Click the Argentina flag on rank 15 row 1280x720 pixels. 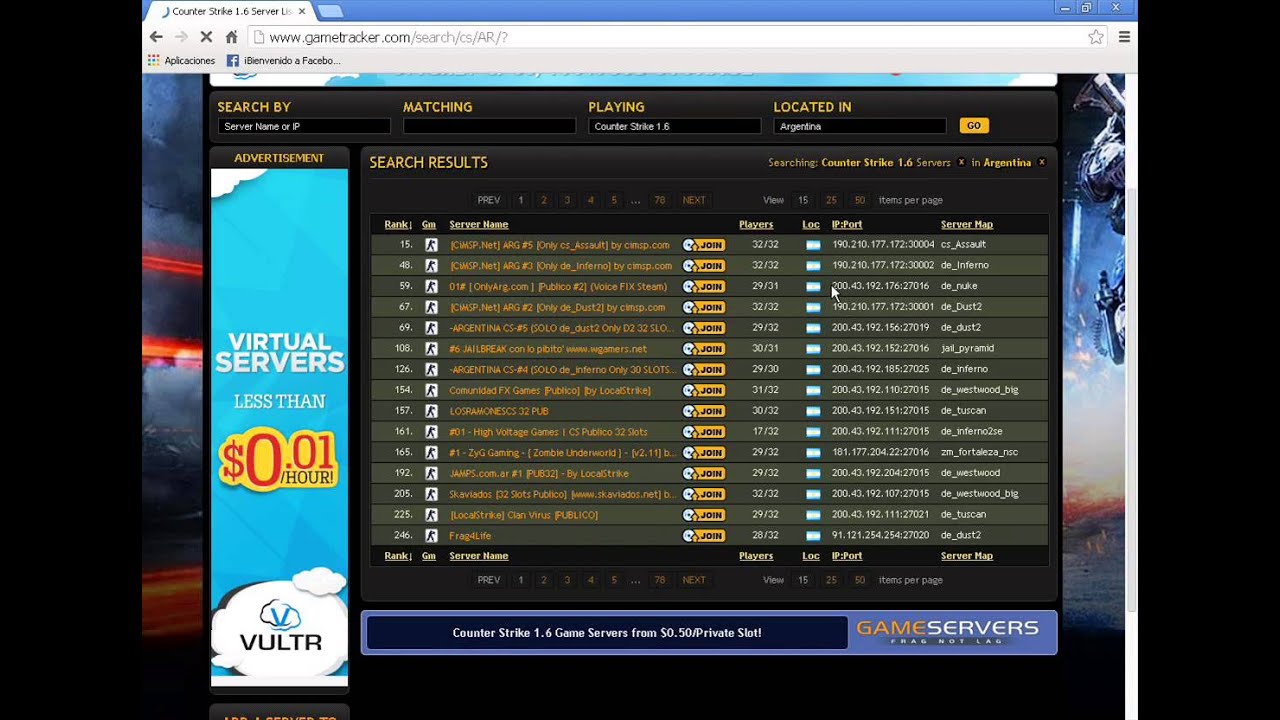[x=813, y=245]
